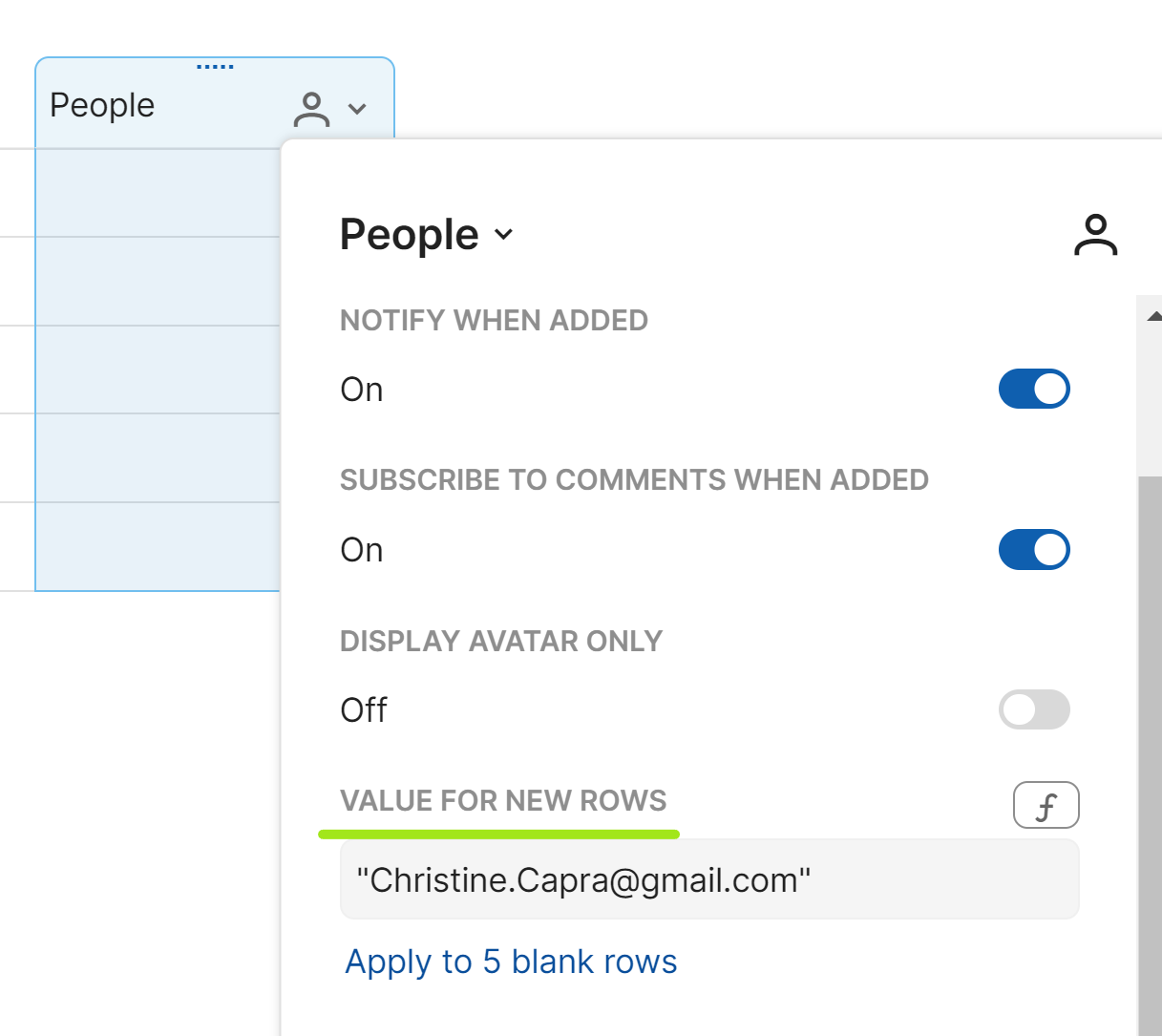This screenshot has width=1162, height=1036.
Task: Click the People column header name
Action: (x=102, y=105)
